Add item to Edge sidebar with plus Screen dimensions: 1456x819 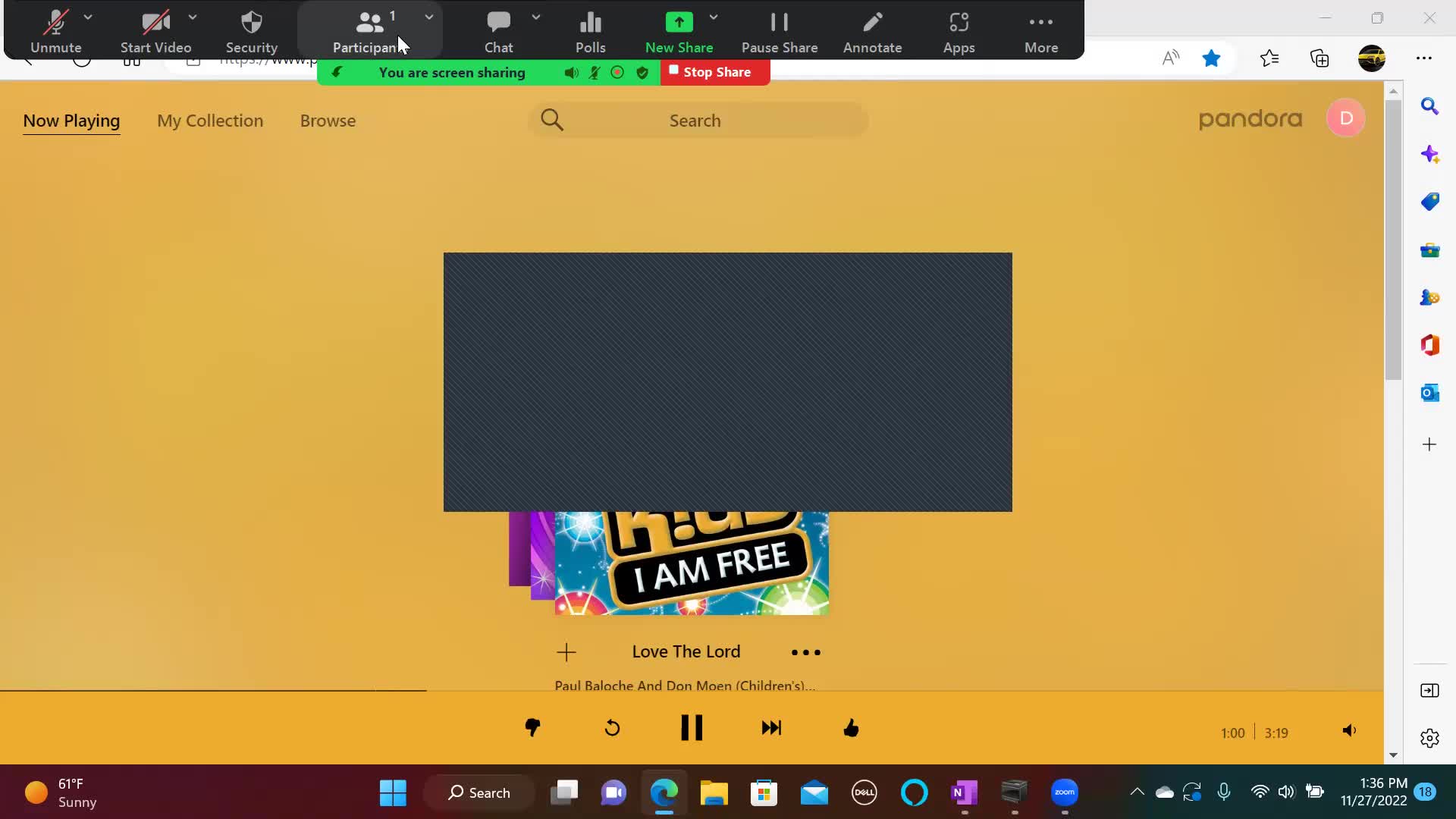[x=1429, y=444]
